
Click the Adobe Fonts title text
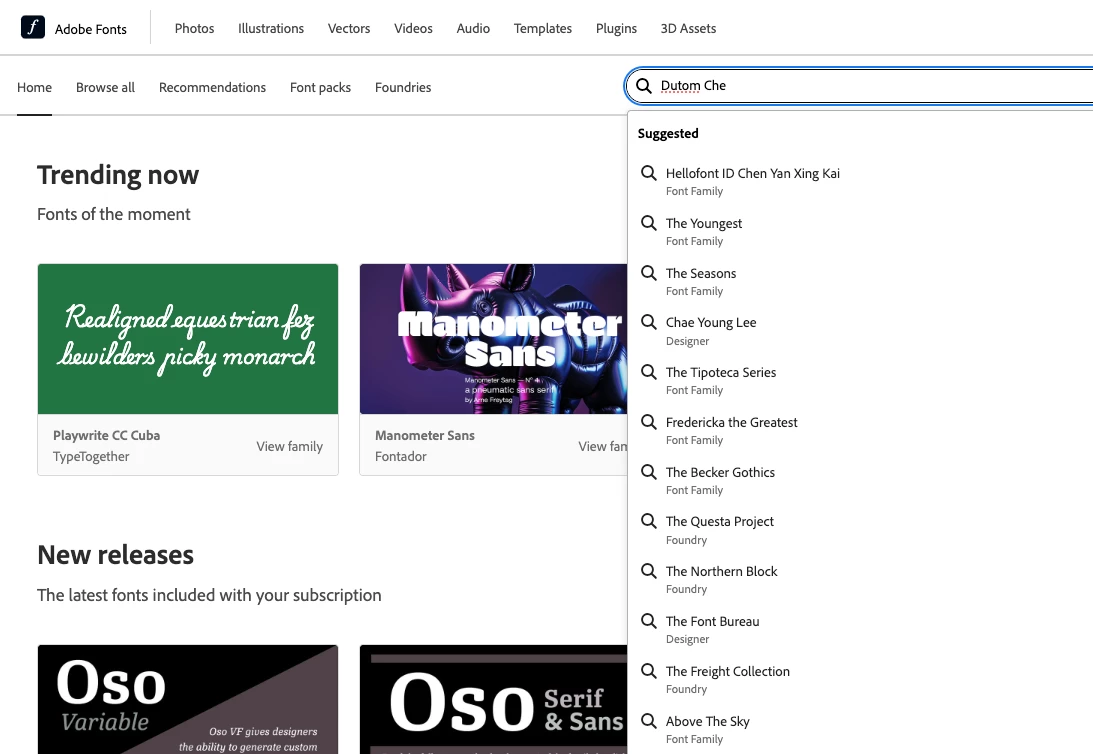91,29
